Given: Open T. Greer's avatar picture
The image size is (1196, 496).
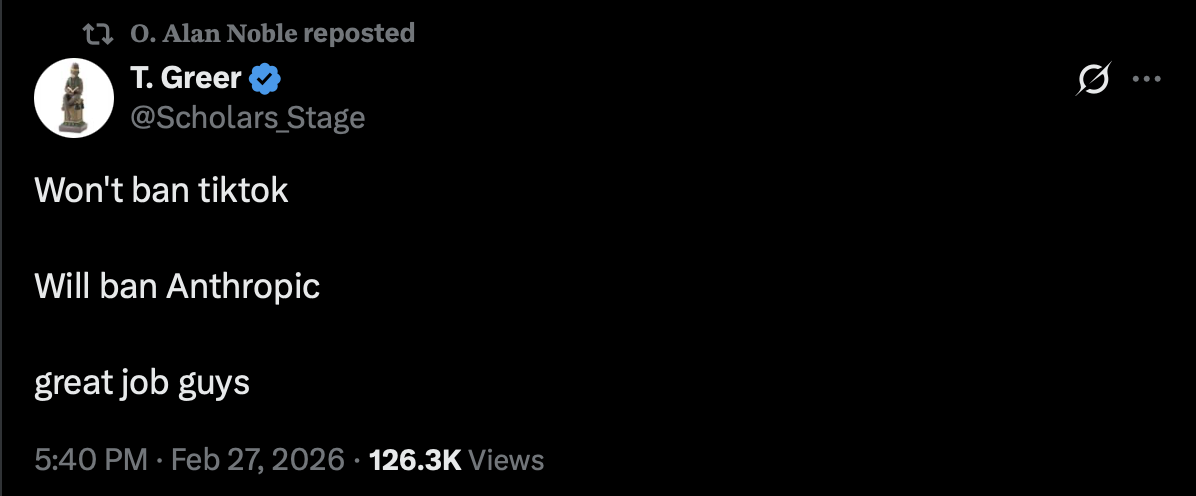Looking at the screenshot, I should pos(74,98).
